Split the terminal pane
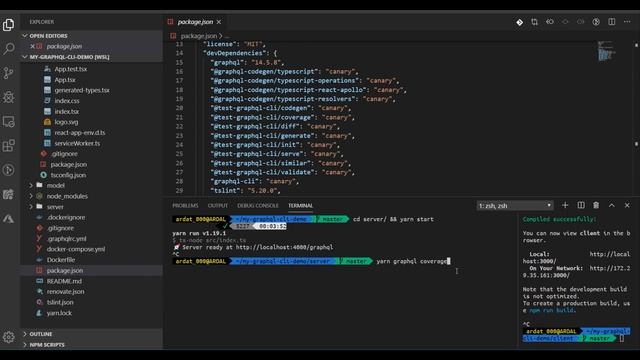Image resolution: width=640 pixels, height=360 pixels. click(581, 205)
